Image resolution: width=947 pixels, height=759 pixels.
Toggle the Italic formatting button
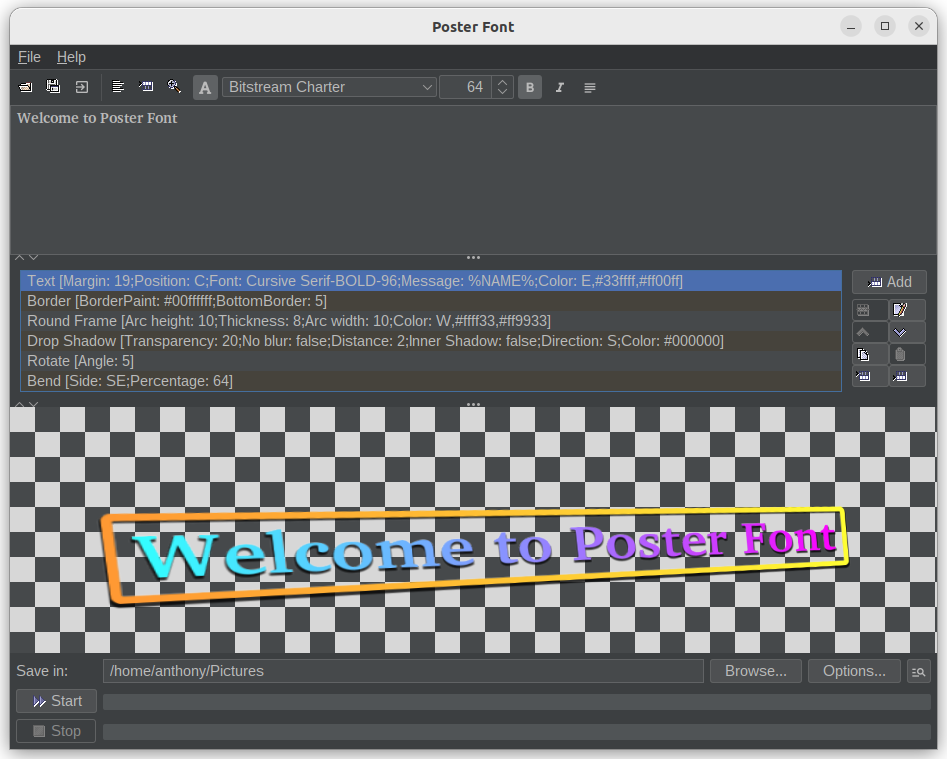[x=560, y=87]
